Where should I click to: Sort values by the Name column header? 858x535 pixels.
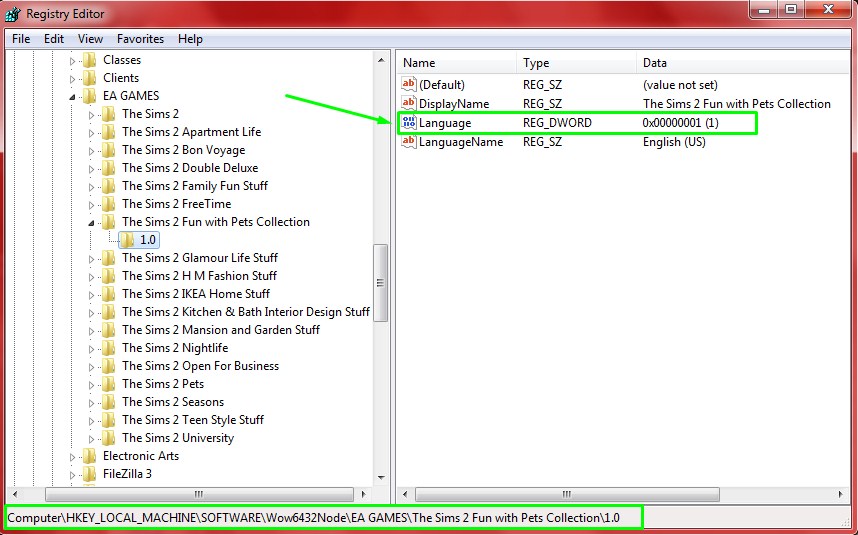[457, 63]
